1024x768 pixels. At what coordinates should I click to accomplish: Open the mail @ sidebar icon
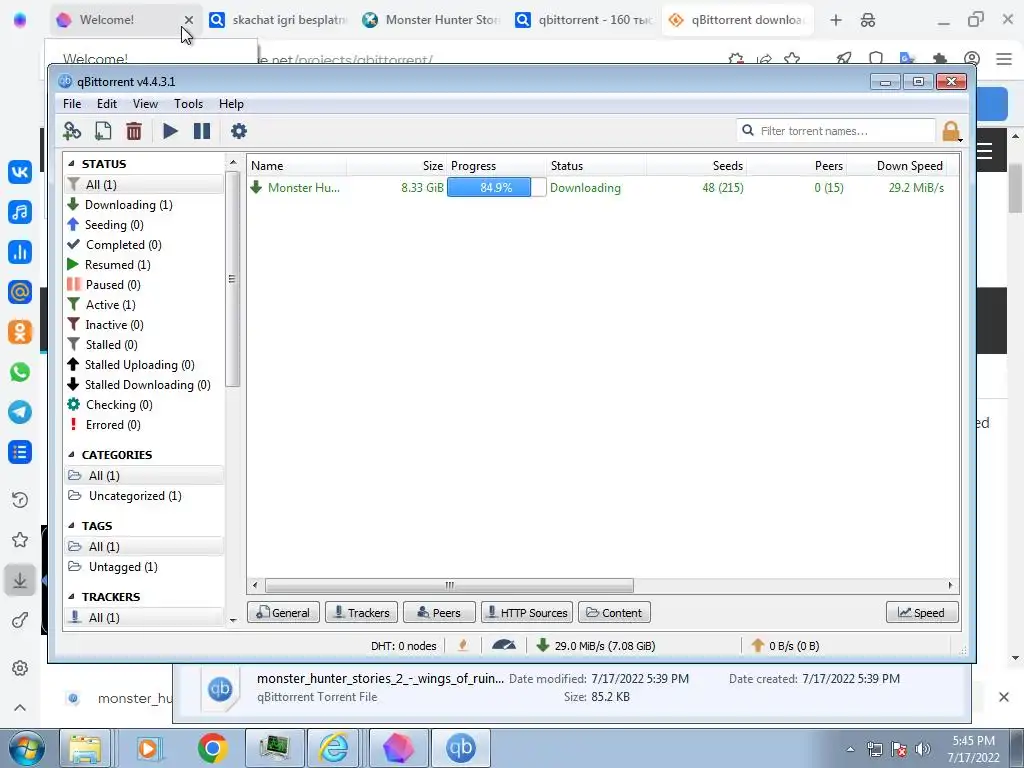point(20,292)
